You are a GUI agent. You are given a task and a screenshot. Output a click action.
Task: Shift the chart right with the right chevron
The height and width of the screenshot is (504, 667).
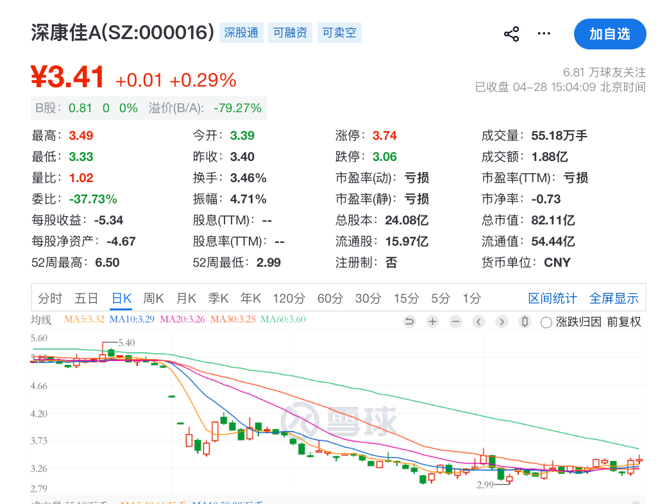[501, 322]
